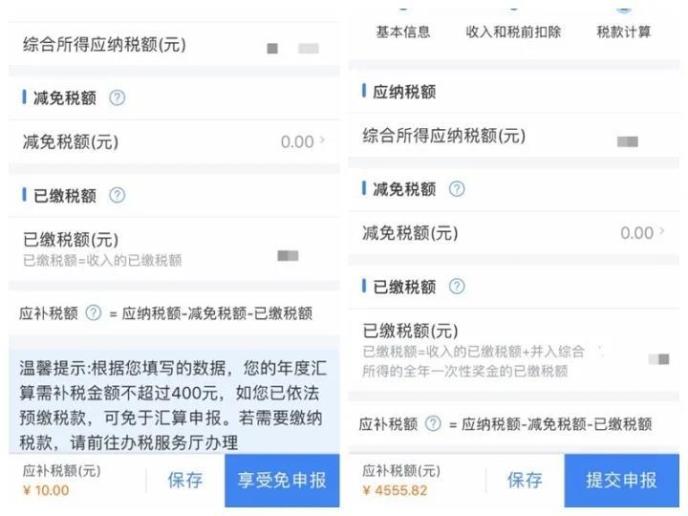
Task: Tap 保存 in the left panel
Action: 185,480
